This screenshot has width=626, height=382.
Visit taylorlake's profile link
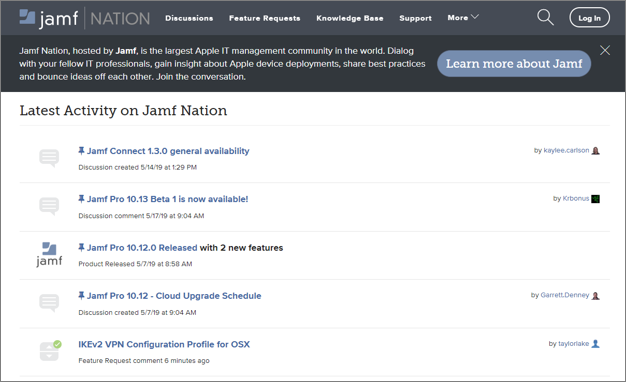(573, 344)
